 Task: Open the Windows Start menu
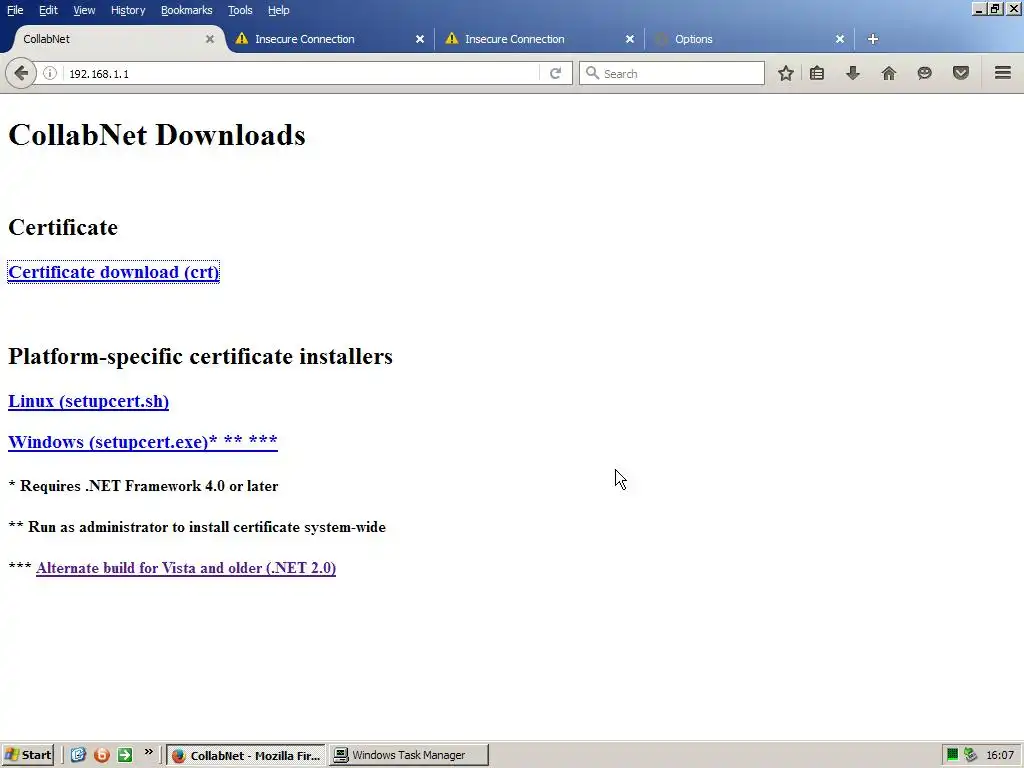point(27,755)
